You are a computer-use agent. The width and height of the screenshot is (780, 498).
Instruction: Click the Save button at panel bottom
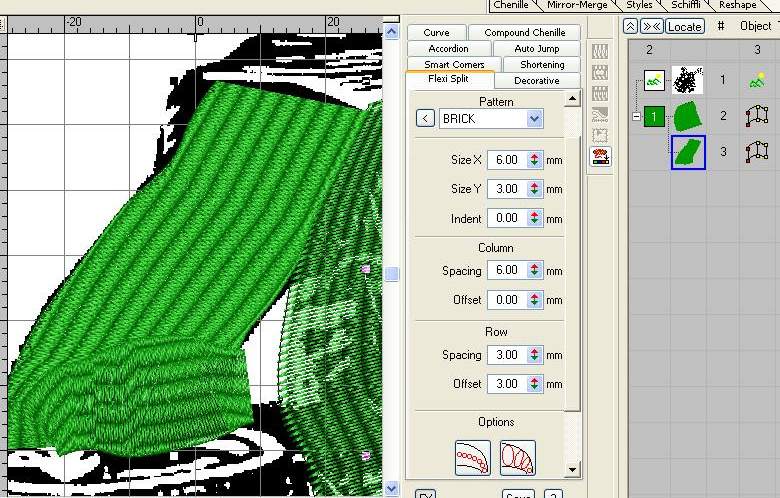[518, 494]
